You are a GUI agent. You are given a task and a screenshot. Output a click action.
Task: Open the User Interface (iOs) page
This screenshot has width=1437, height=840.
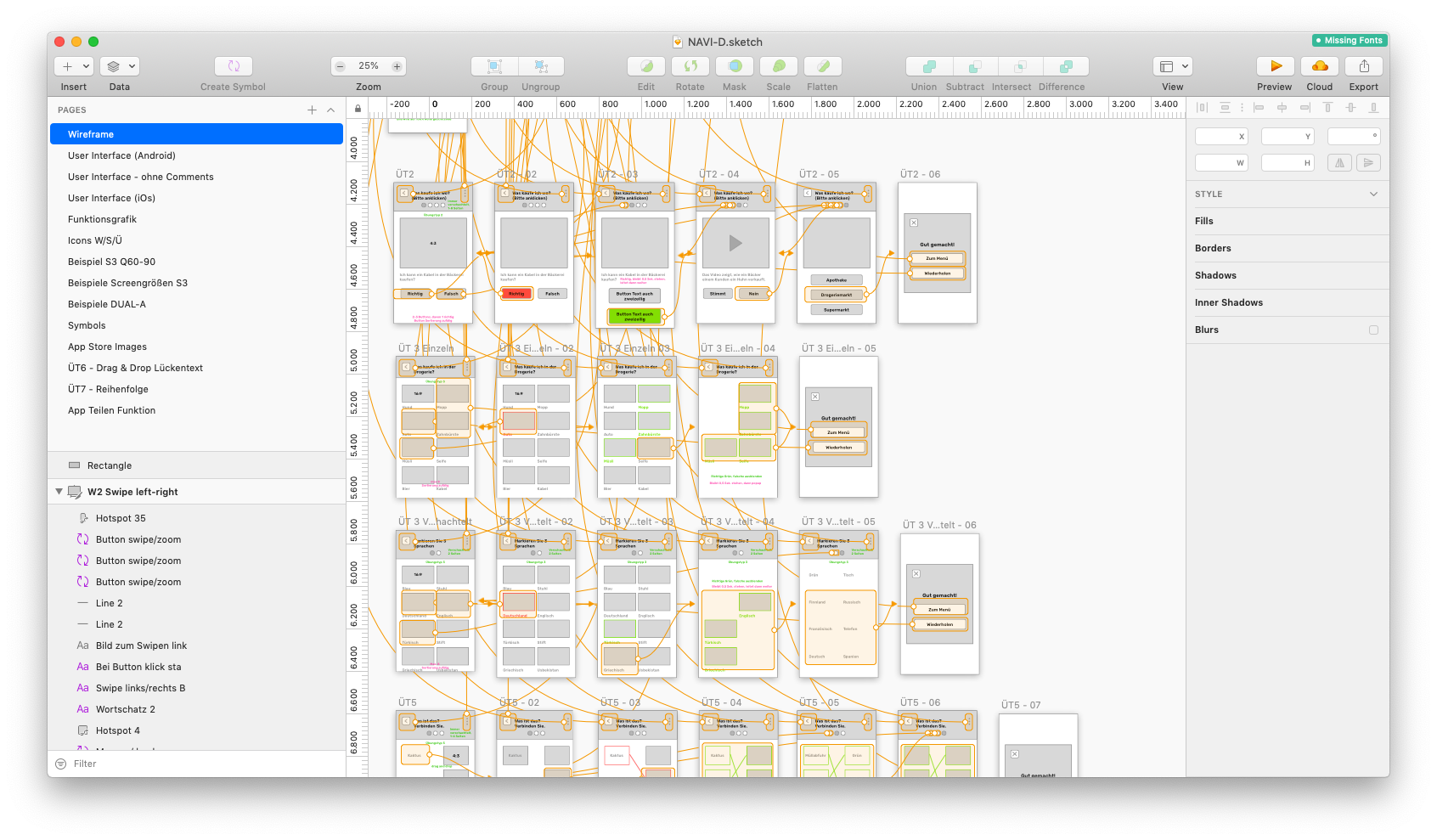click(196, 198)
